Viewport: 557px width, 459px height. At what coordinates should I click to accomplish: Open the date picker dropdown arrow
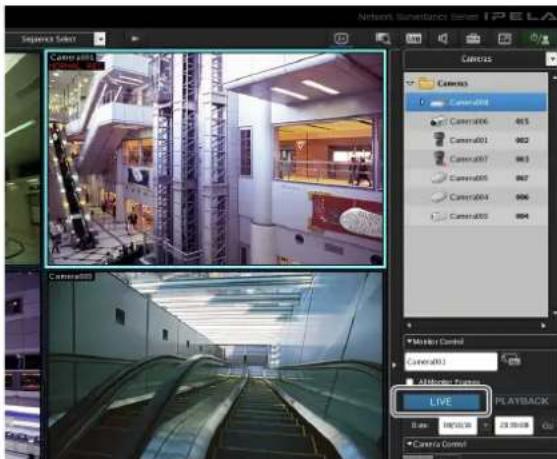[x=485, y=425]
